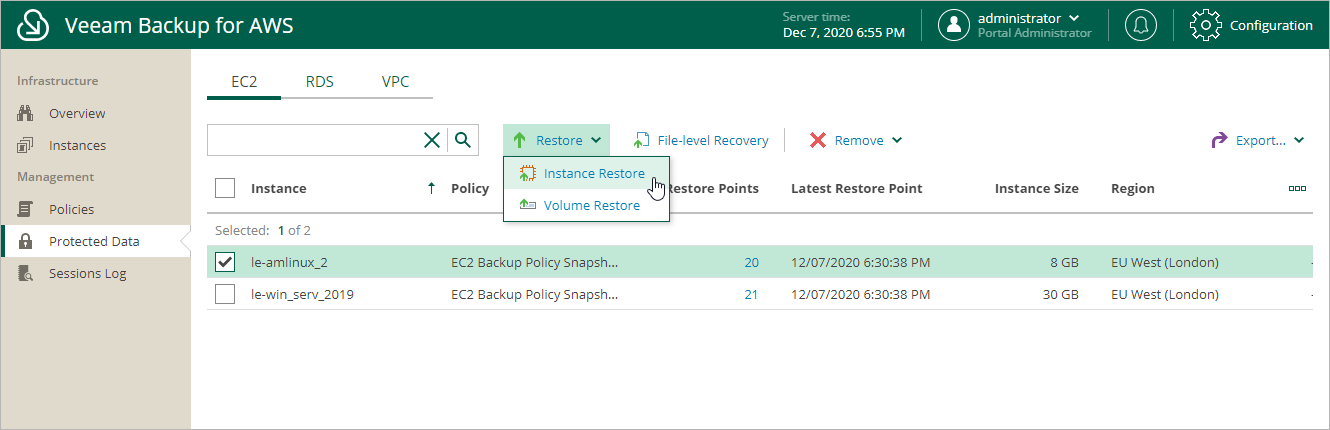1330x430 pixels.
Task: Toggle ascending sort arrow on Instance column
Action: click(x=431, y=188)
